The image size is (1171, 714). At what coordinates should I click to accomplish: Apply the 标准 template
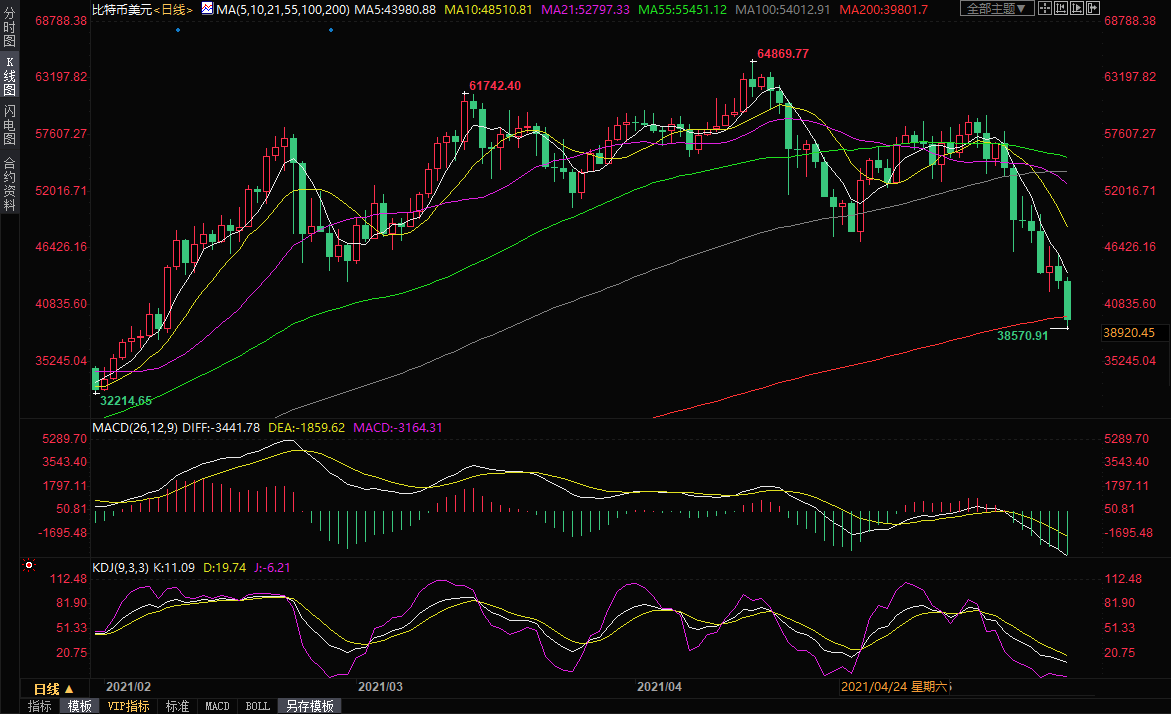178,706
